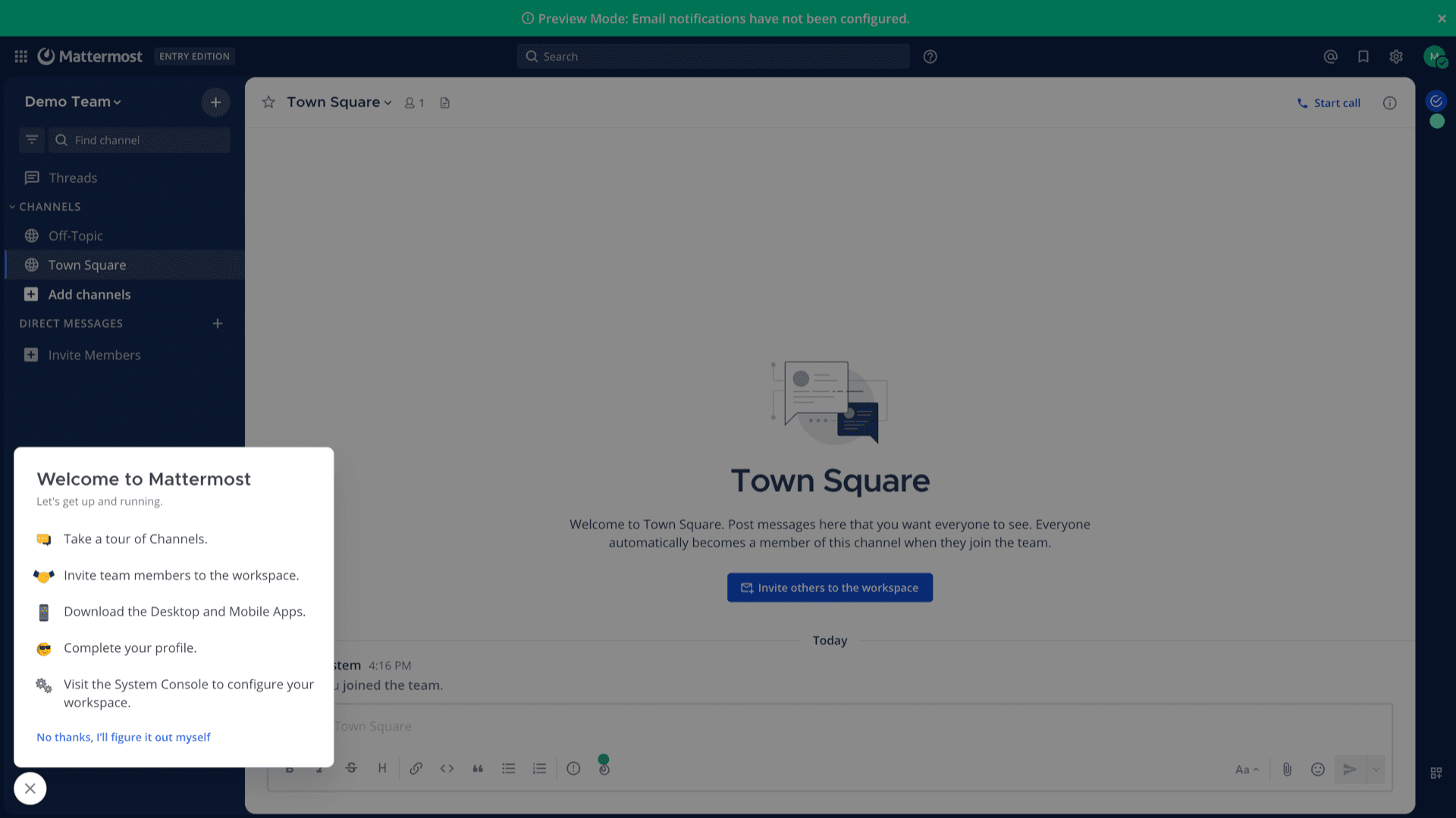Open the Town Square channel dropdown

coord(339,102)
